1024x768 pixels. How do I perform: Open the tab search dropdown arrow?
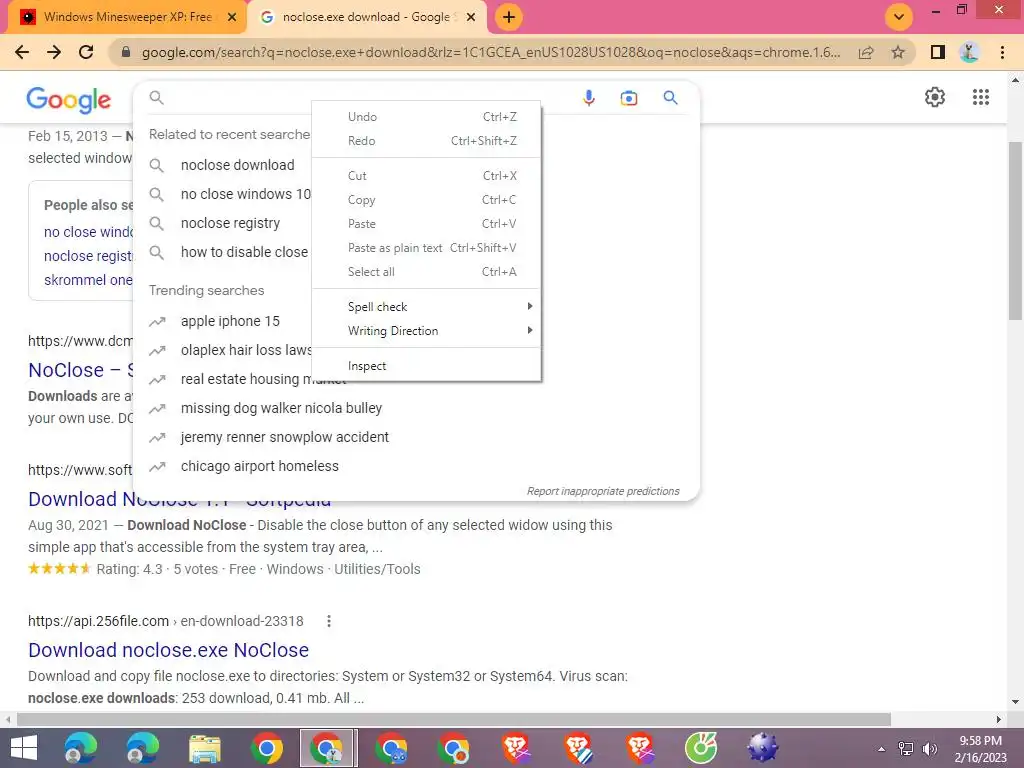pos(899,17)
